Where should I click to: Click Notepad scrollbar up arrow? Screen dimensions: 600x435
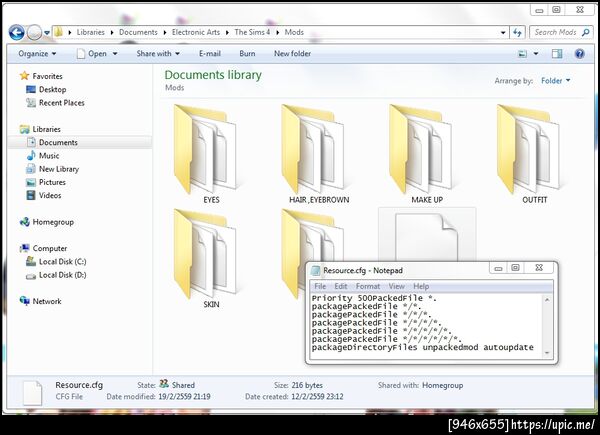point(547,300)
